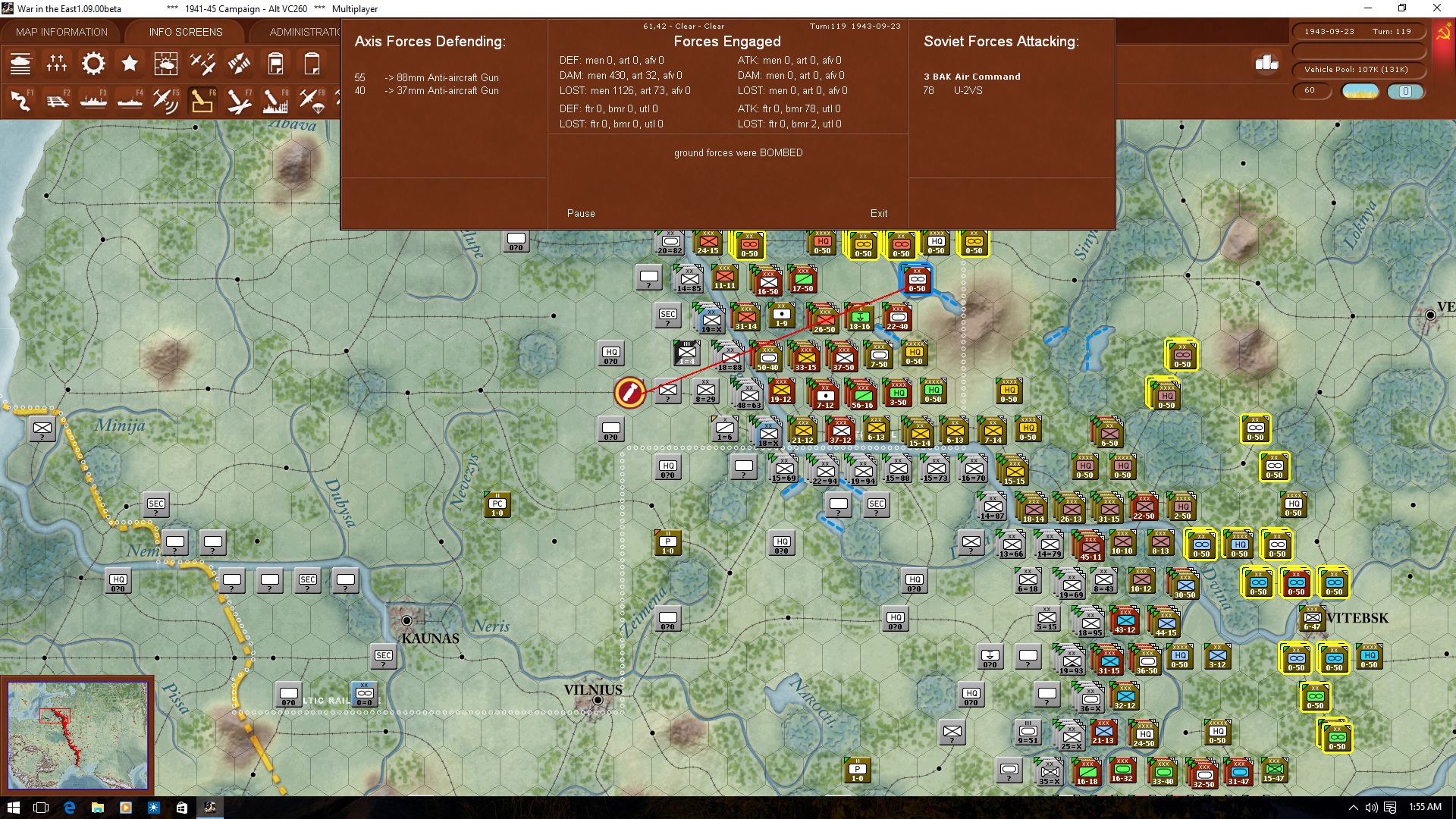Open the weather grid screen icon

(x=165, y=64)
